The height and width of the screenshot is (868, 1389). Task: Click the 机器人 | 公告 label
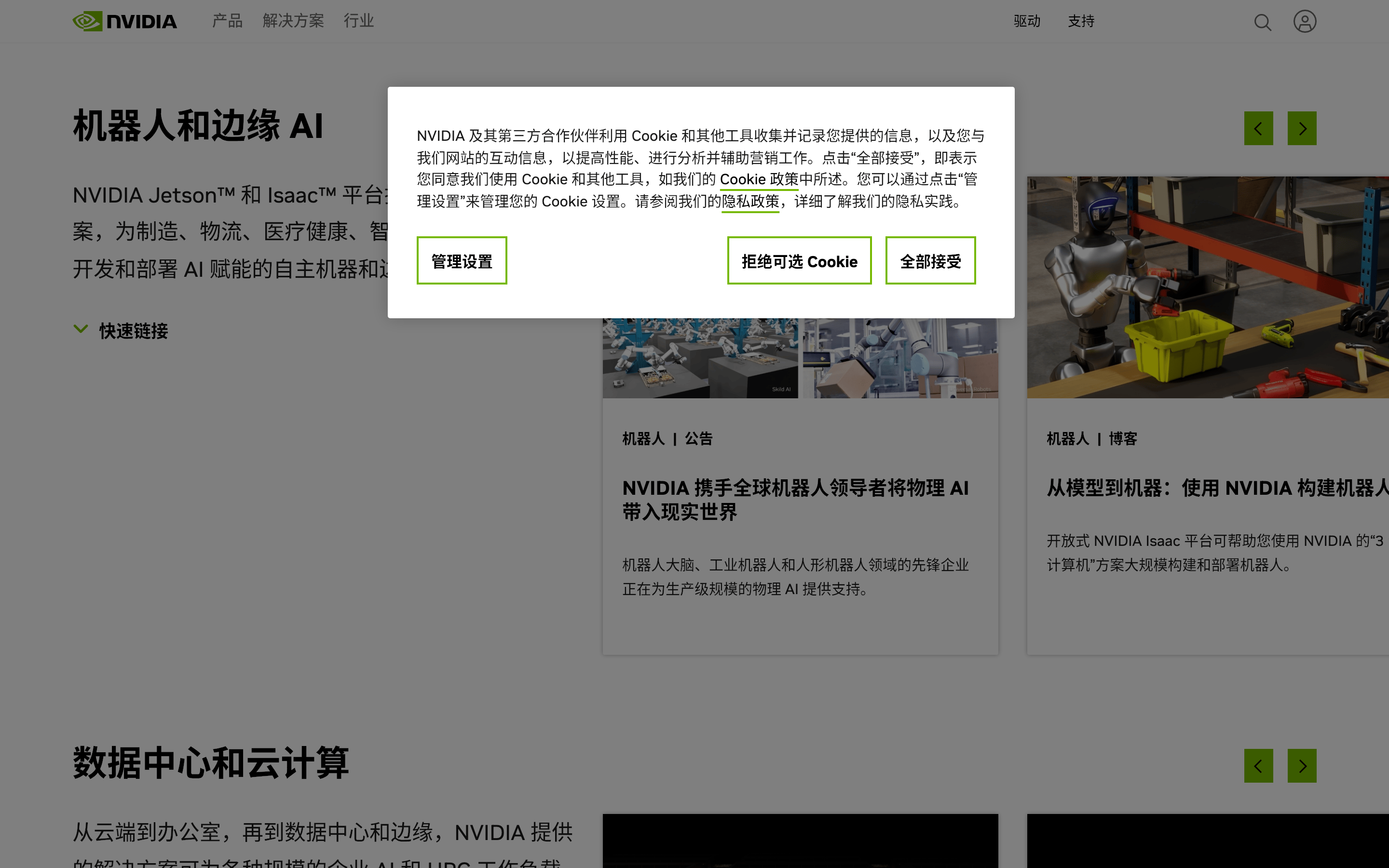[667, 439]
